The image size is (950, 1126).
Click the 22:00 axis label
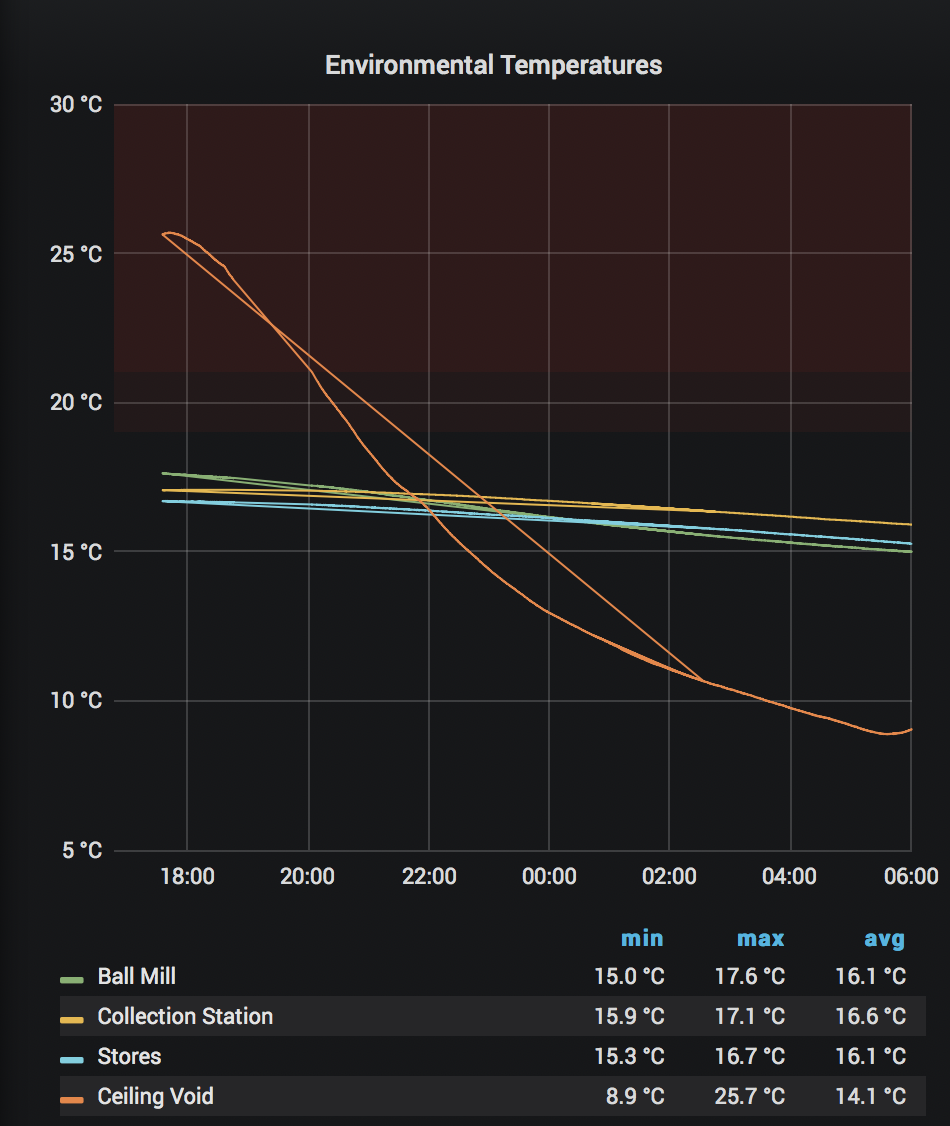point(430,877)
